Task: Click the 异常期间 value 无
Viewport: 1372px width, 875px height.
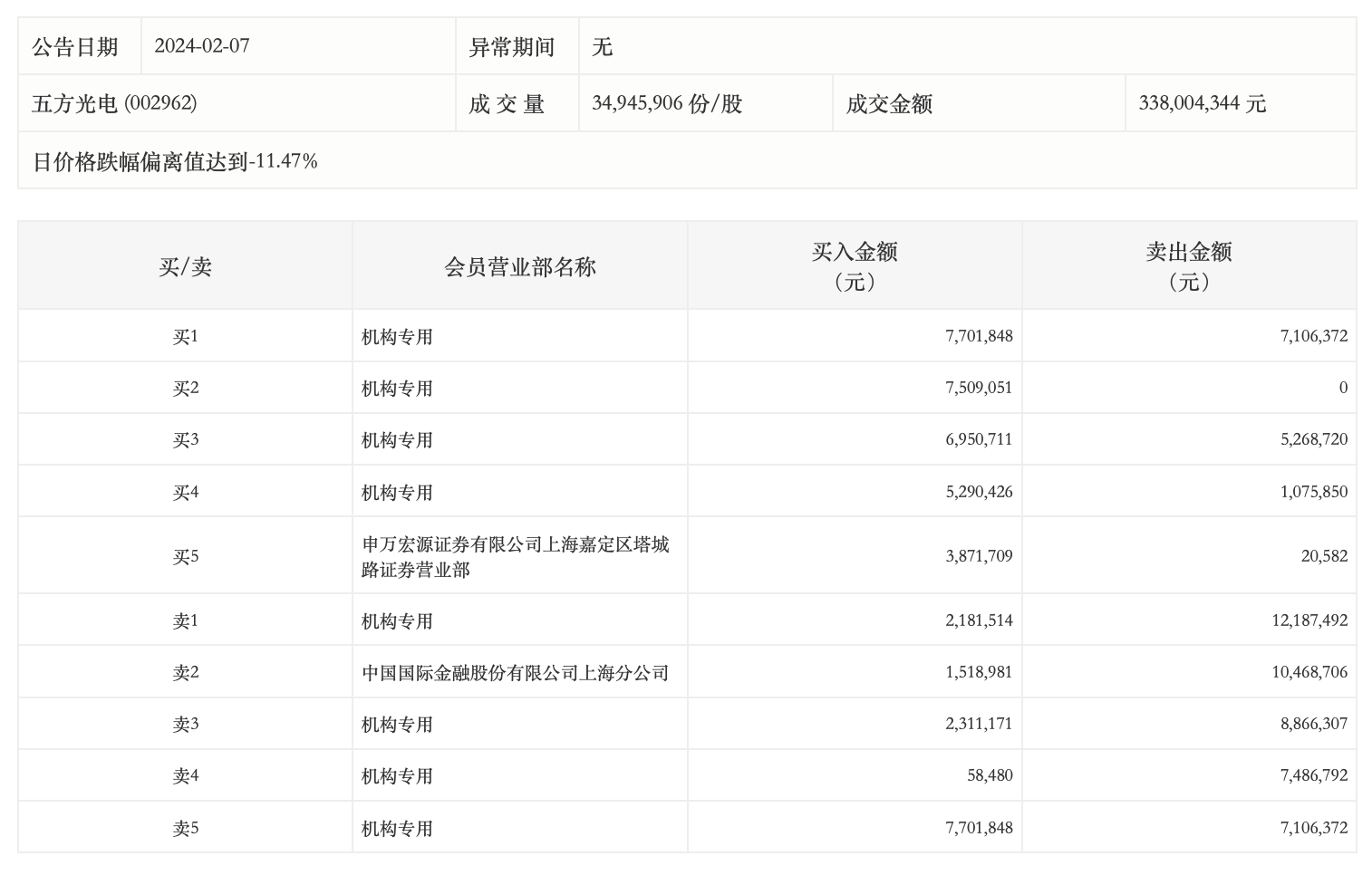Action: coord(602,46)
